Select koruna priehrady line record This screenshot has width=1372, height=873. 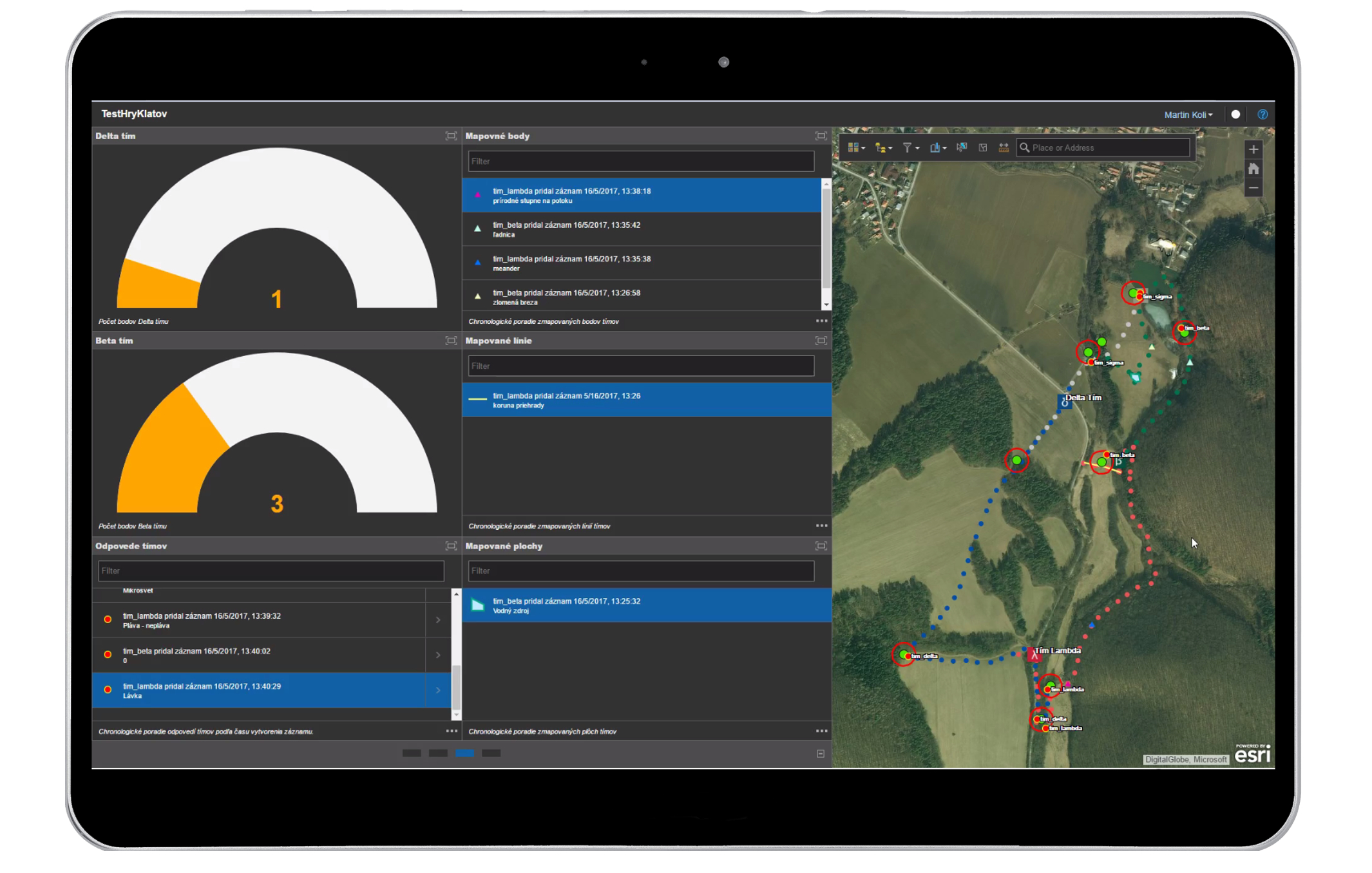click(x=647, y=400)
